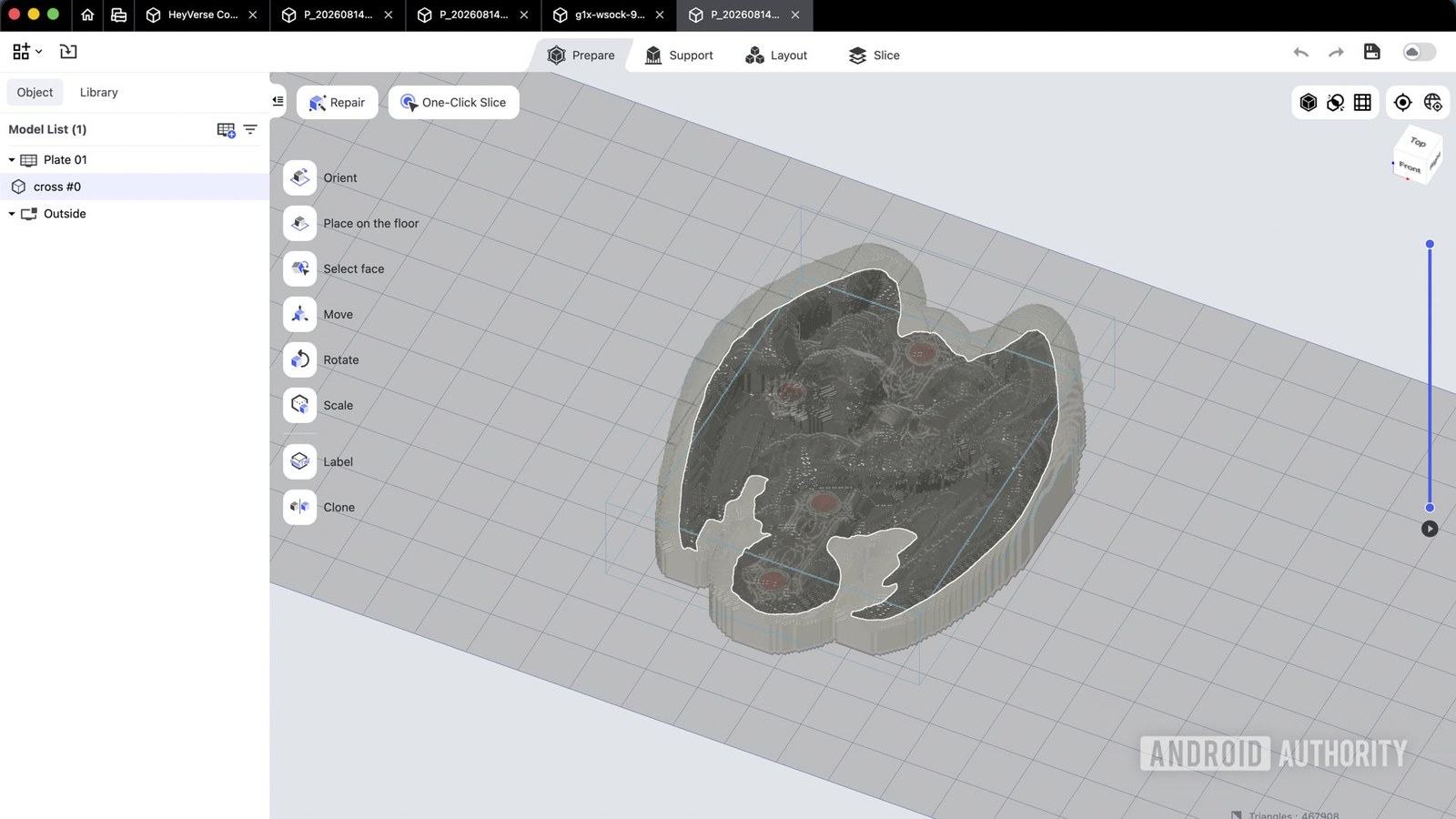Click the Repair button
1456x819 pixels.
click(337, 103)
